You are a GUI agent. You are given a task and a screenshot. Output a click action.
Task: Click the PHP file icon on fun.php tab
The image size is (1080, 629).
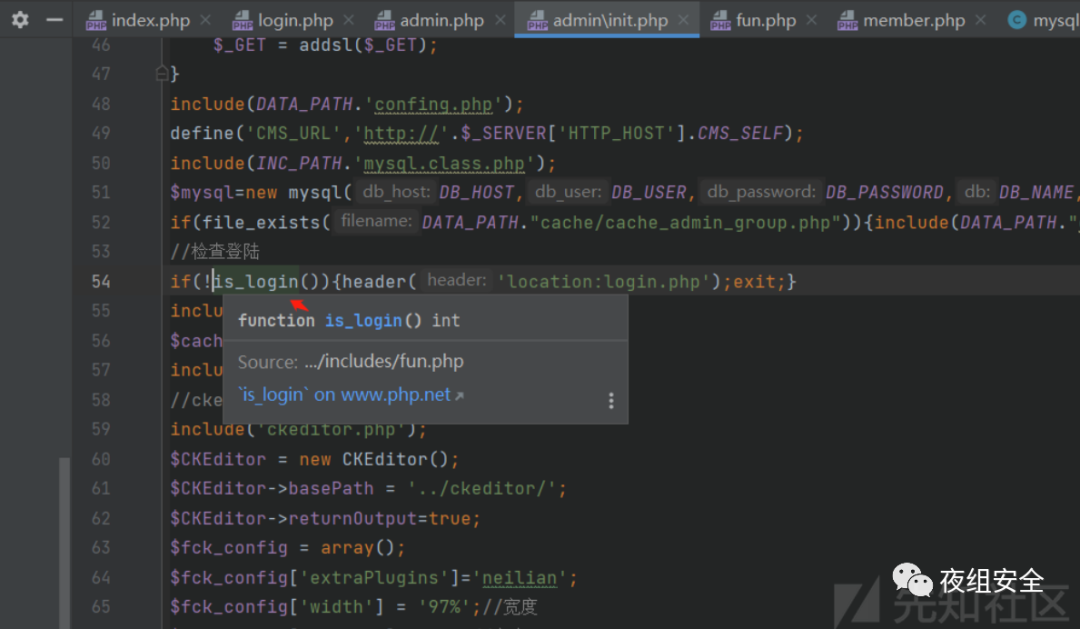click(720, 21)
